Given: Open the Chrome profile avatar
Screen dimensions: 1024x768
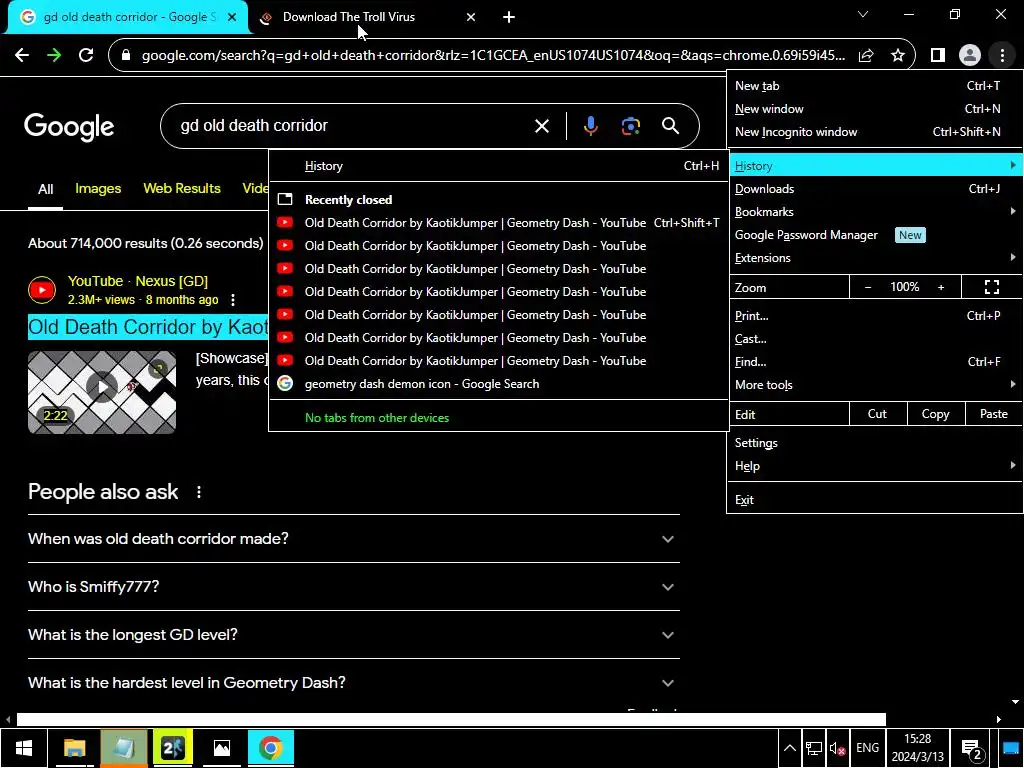Looking at the screenshot, I should [970, 56].
